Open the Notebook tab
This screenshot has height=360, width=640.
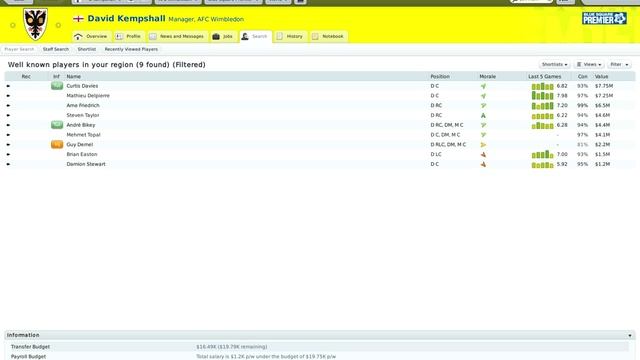tap(328, 36)
